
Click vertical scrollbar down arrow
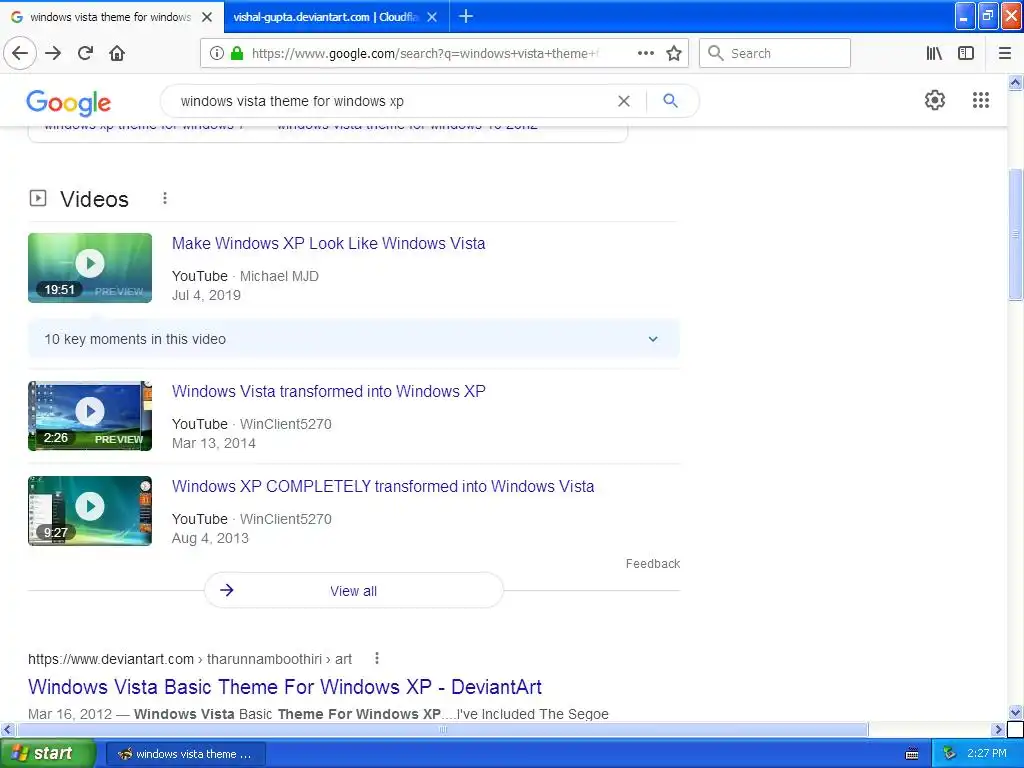pyautogui.click(x=1015, y=712)
